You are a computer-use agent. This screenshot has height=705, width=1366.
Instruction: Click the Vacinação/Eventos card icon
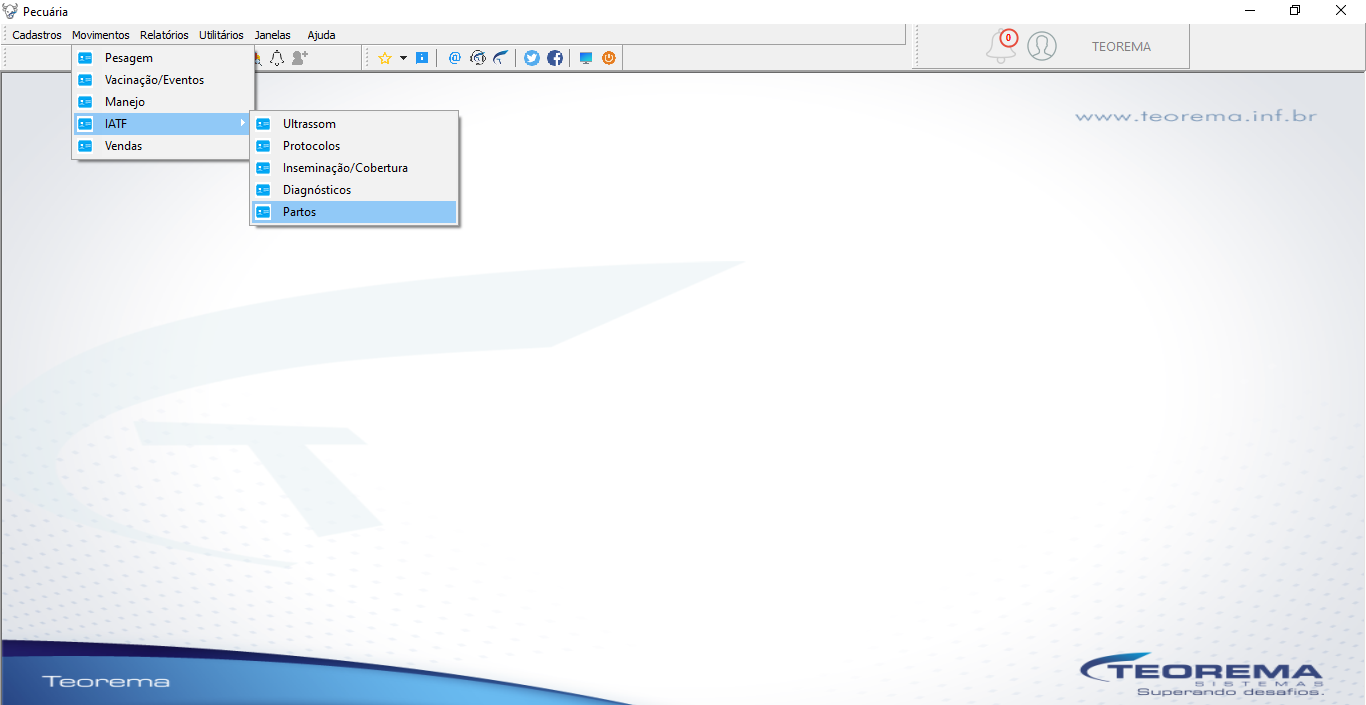85,80
